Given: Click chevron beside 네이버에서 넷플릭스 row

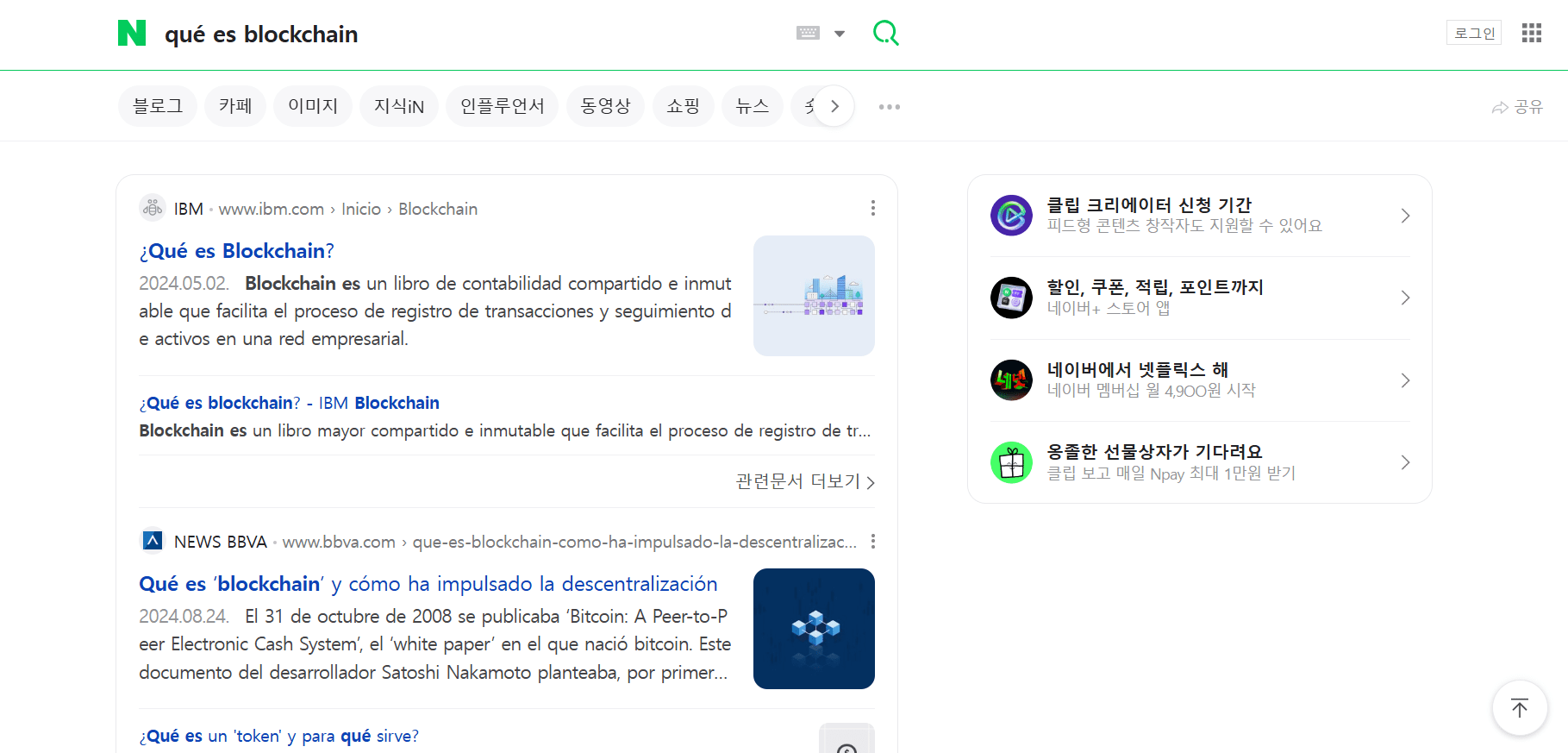Looking at the screenshot, I should click(x=1405, y=380).
